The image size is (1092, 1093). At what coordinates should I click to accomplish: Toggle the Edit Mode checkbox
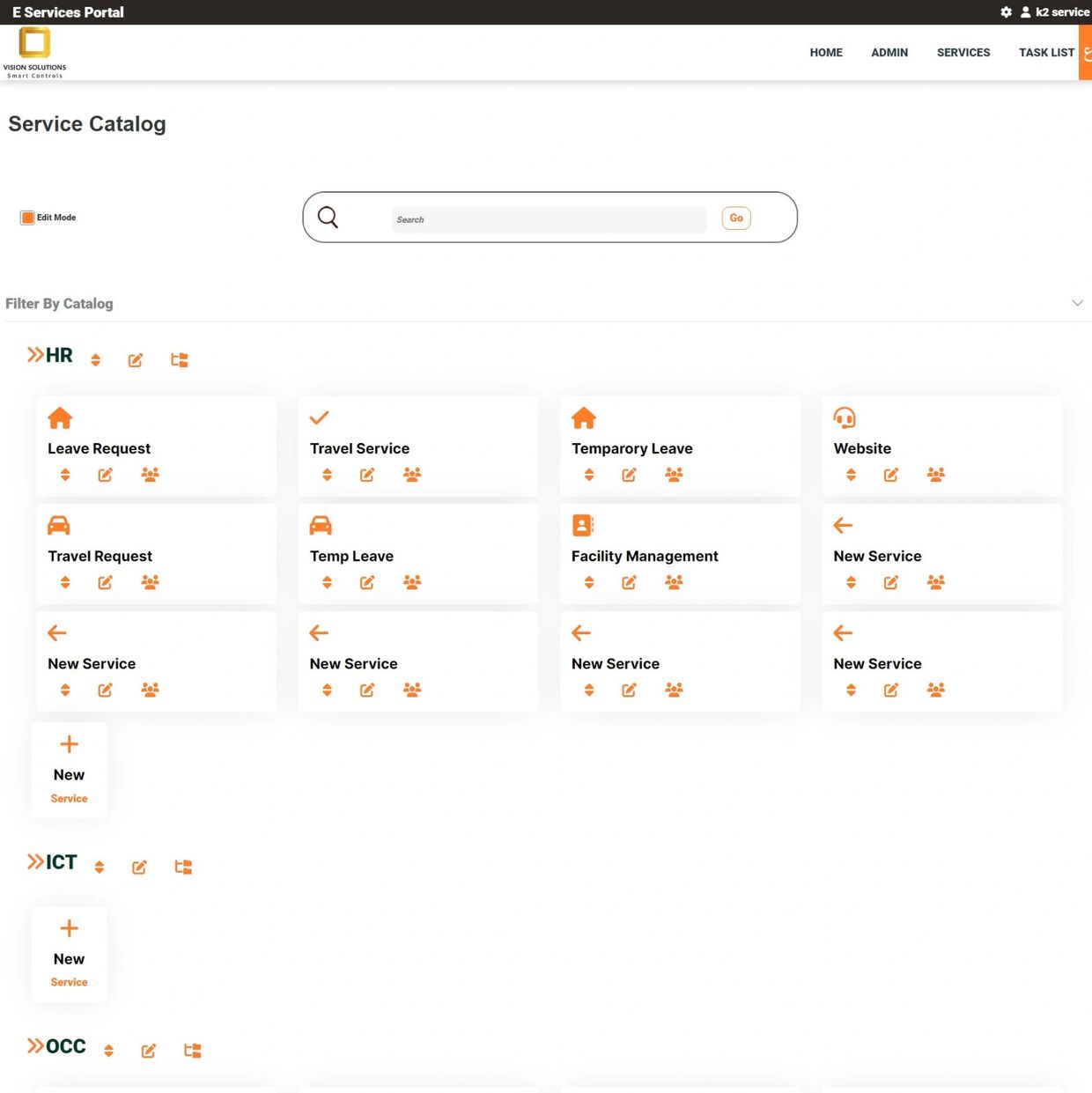(27, 218)
